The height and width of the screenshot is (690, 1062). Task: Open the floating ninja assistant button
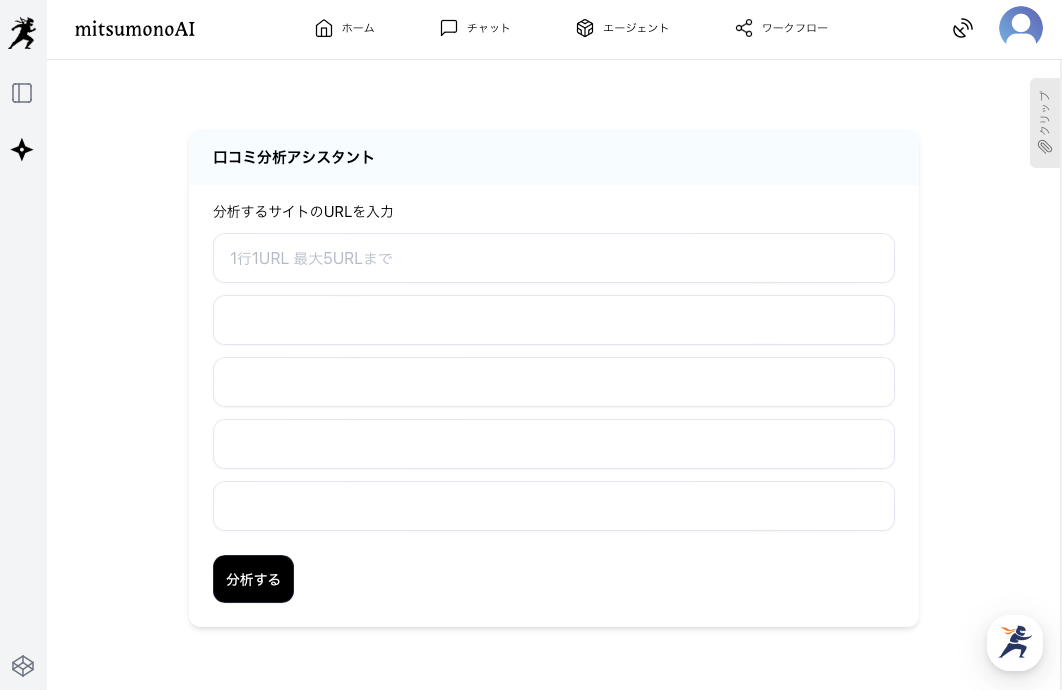[1014, 642]
